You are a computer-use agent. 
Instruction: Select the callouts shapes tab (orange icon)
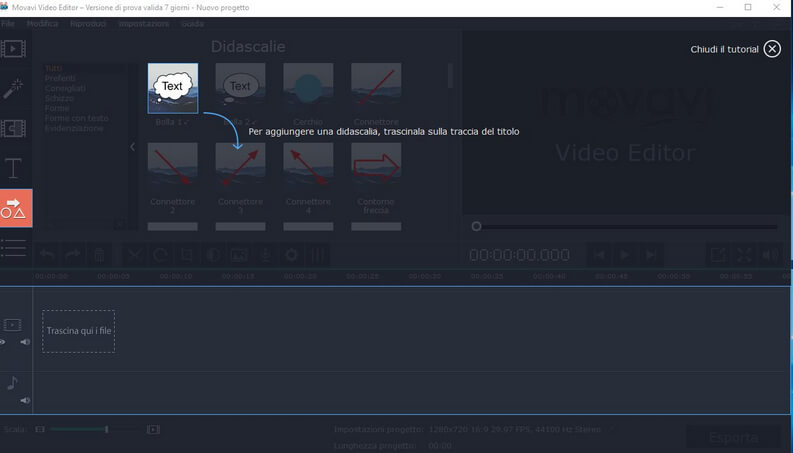pos(16,208)
